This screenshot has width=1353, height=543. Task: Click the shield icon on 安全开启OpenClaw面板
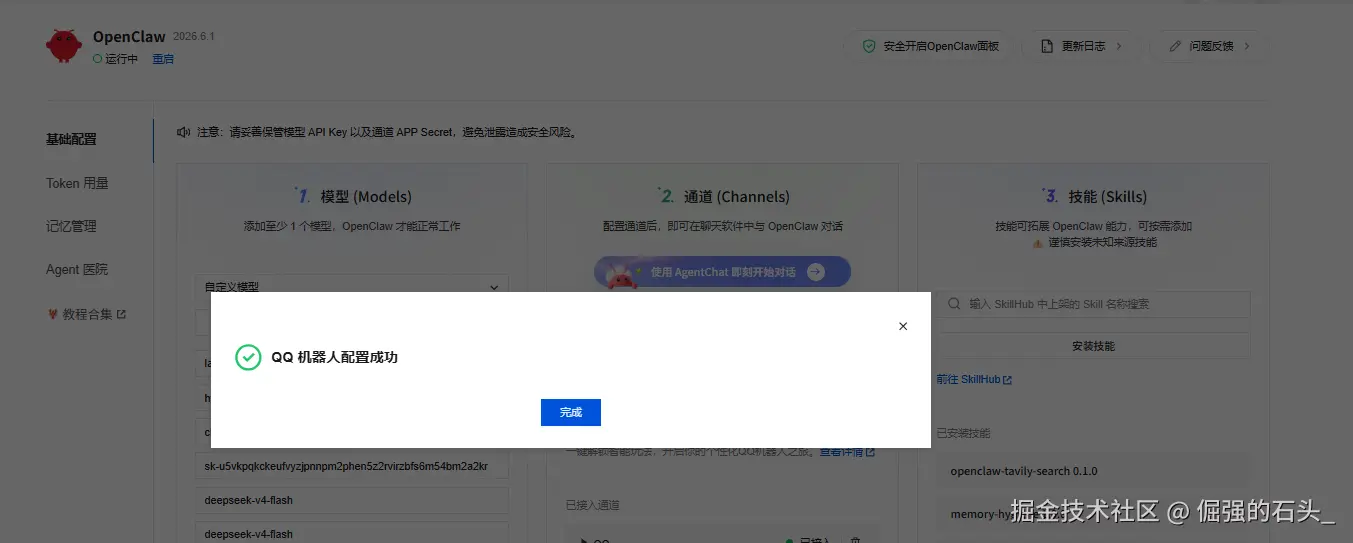coord(869,46)
